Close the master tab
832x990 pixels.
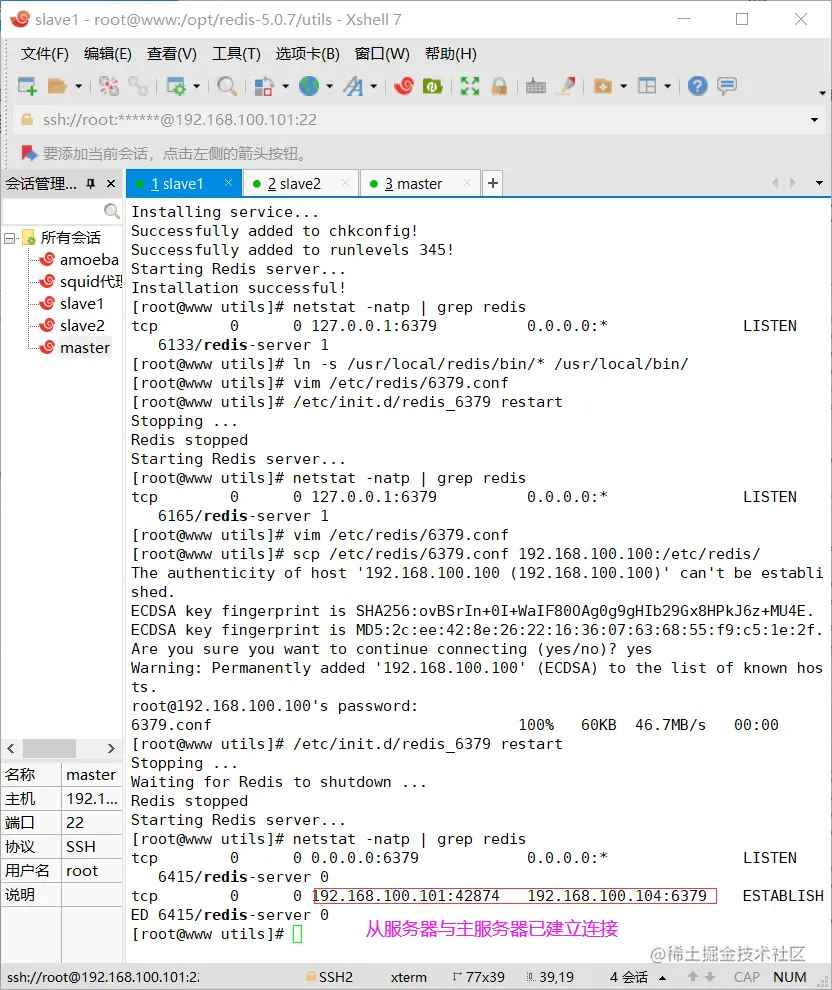tap(467, 183)
